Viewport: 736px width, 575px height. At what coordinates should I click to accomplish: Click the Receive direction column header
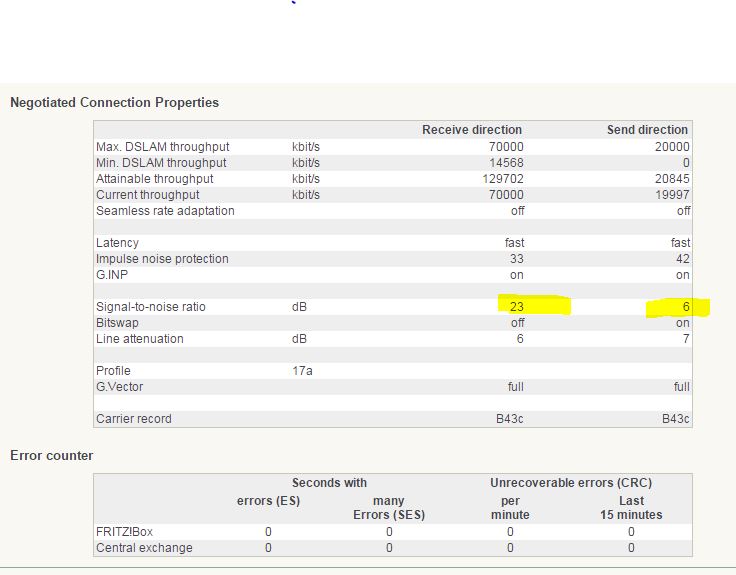[471, 130]
